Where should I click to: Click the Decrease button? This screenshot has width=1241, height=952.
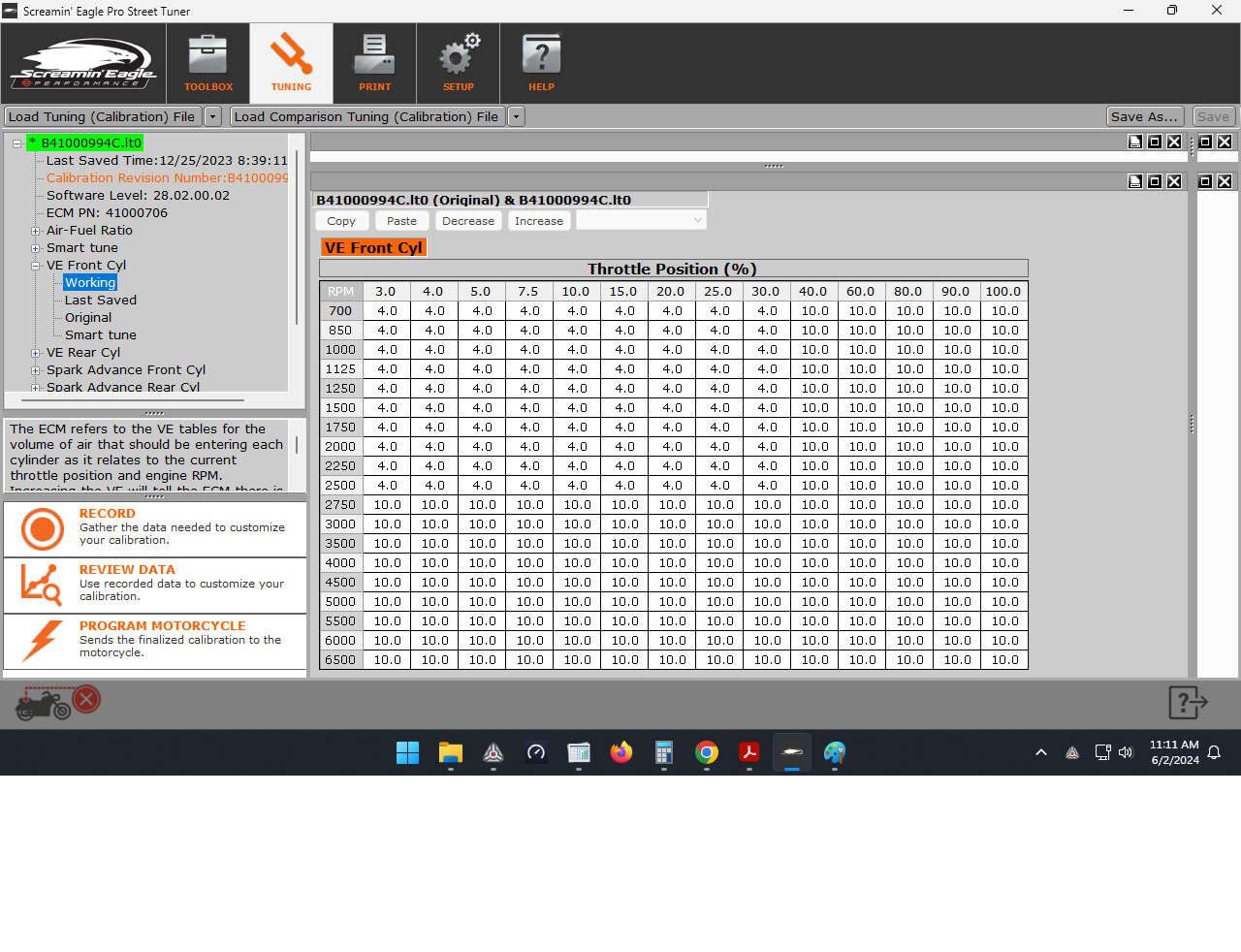point(467,221)
